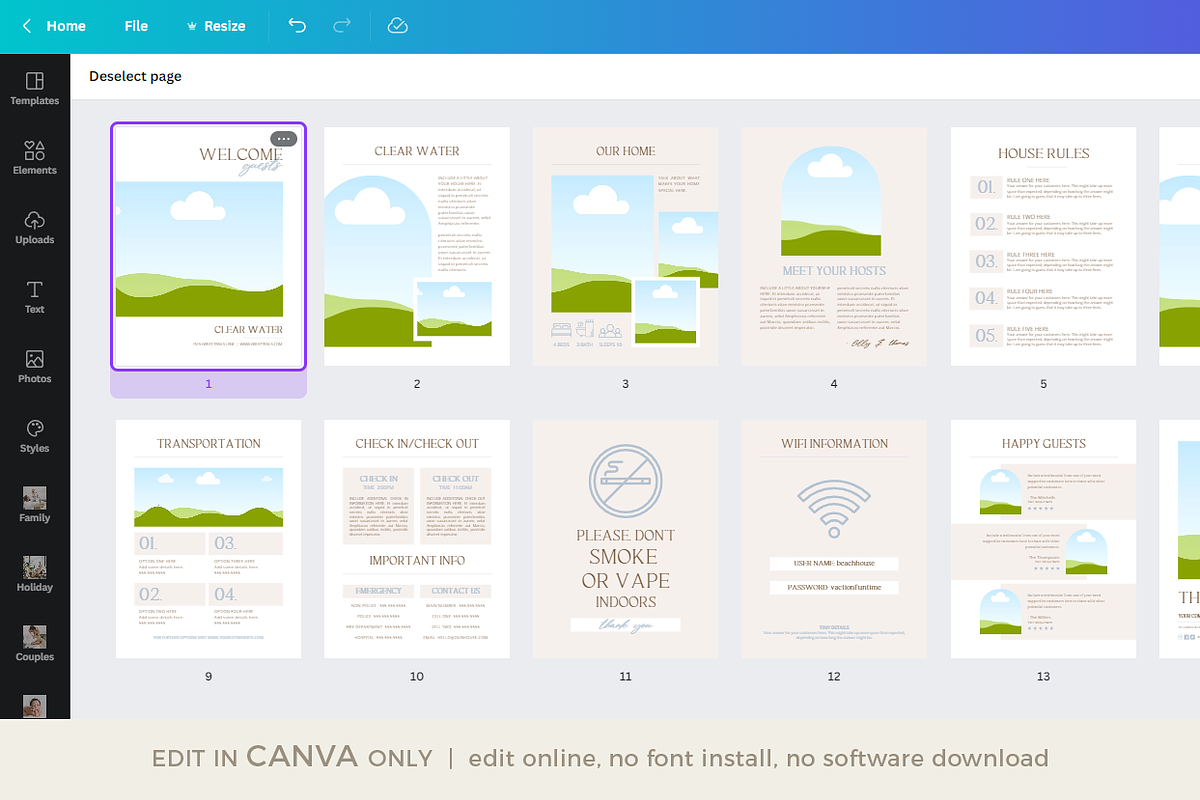Click the Undo arrow icon
Viewport: 1200px width, 800px height.
pyautogui.click(x=297, y=26)
